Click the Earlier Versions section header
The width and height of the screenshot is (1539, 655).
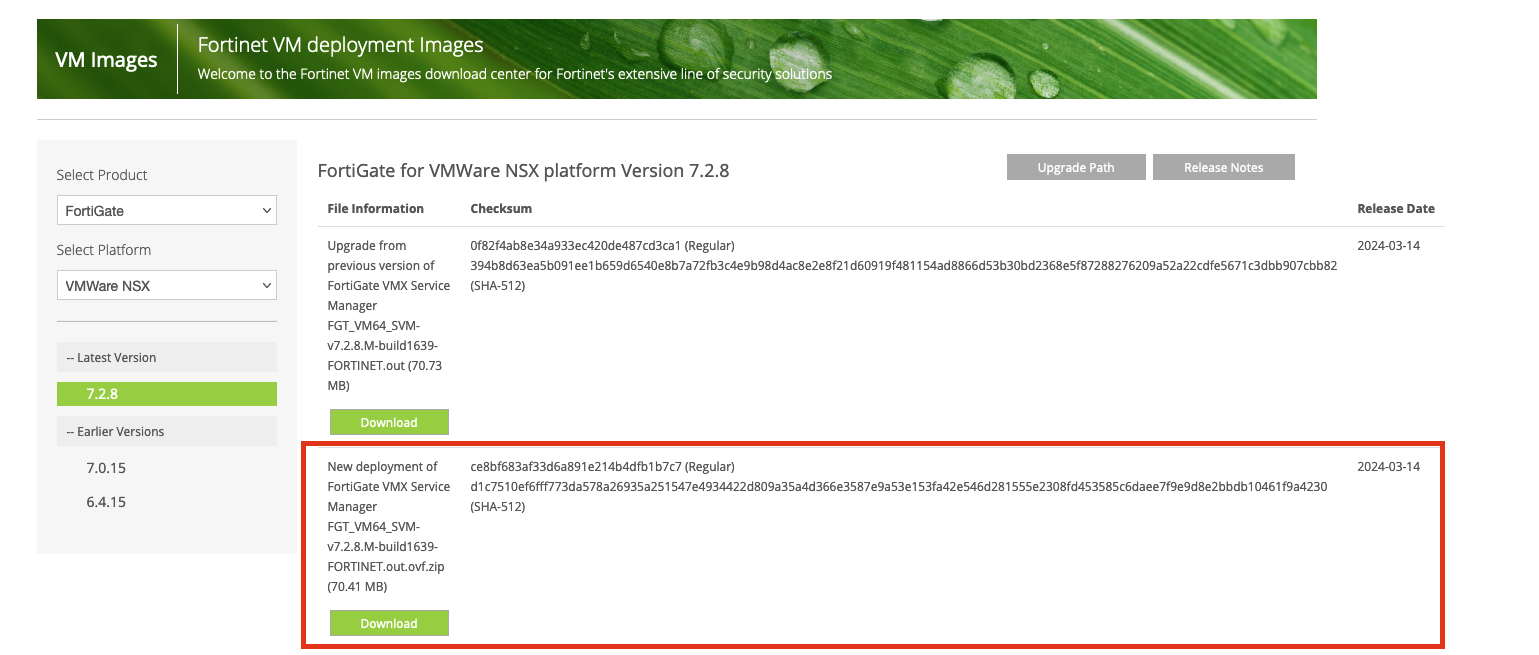(166, 431)
